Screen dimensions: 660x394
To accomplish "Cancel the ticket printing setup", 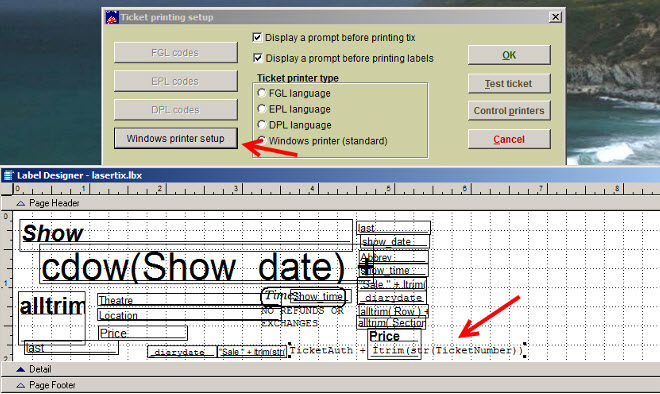I will [509, 139].
